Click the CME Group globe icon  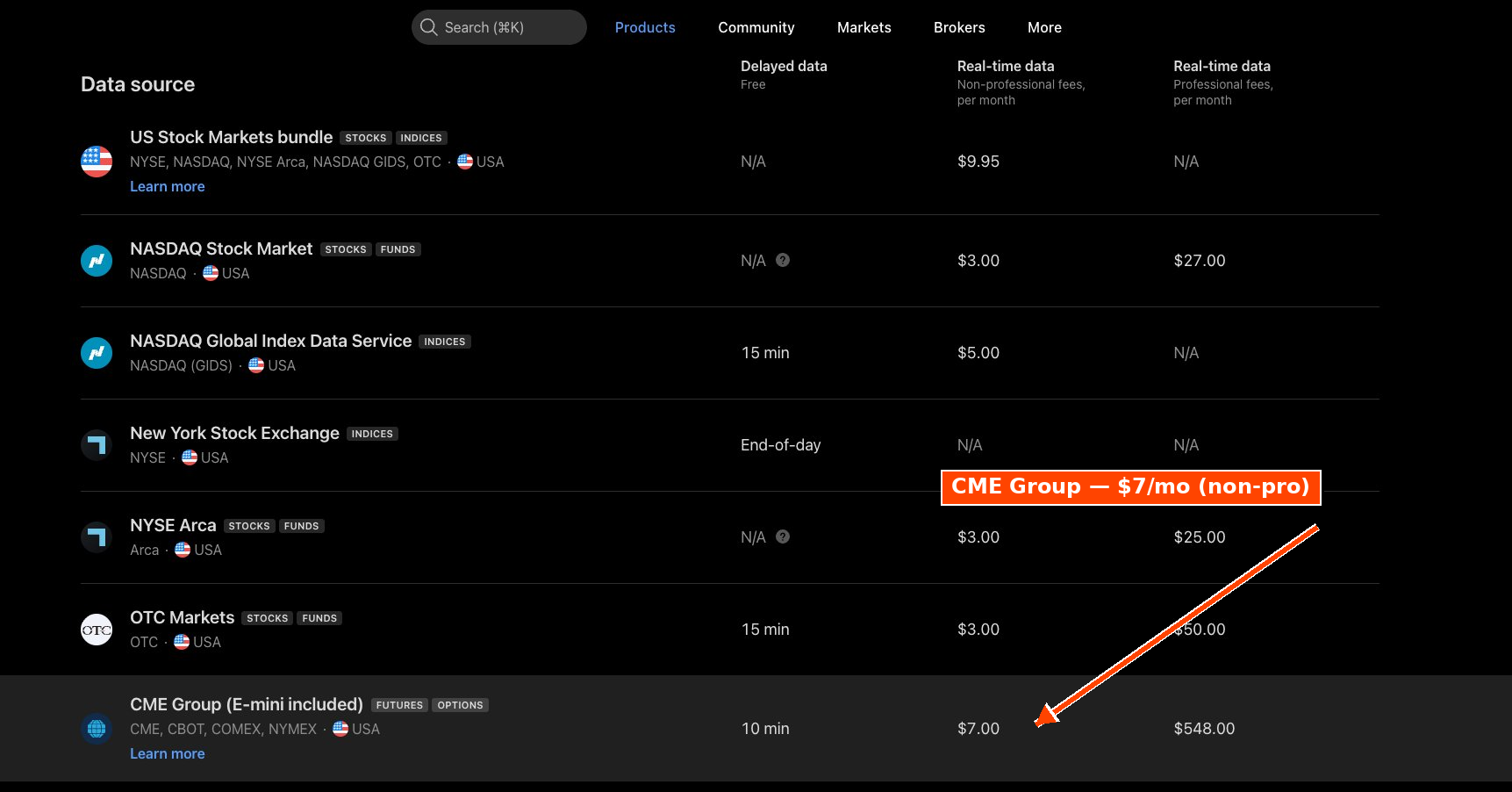[97, 729]
